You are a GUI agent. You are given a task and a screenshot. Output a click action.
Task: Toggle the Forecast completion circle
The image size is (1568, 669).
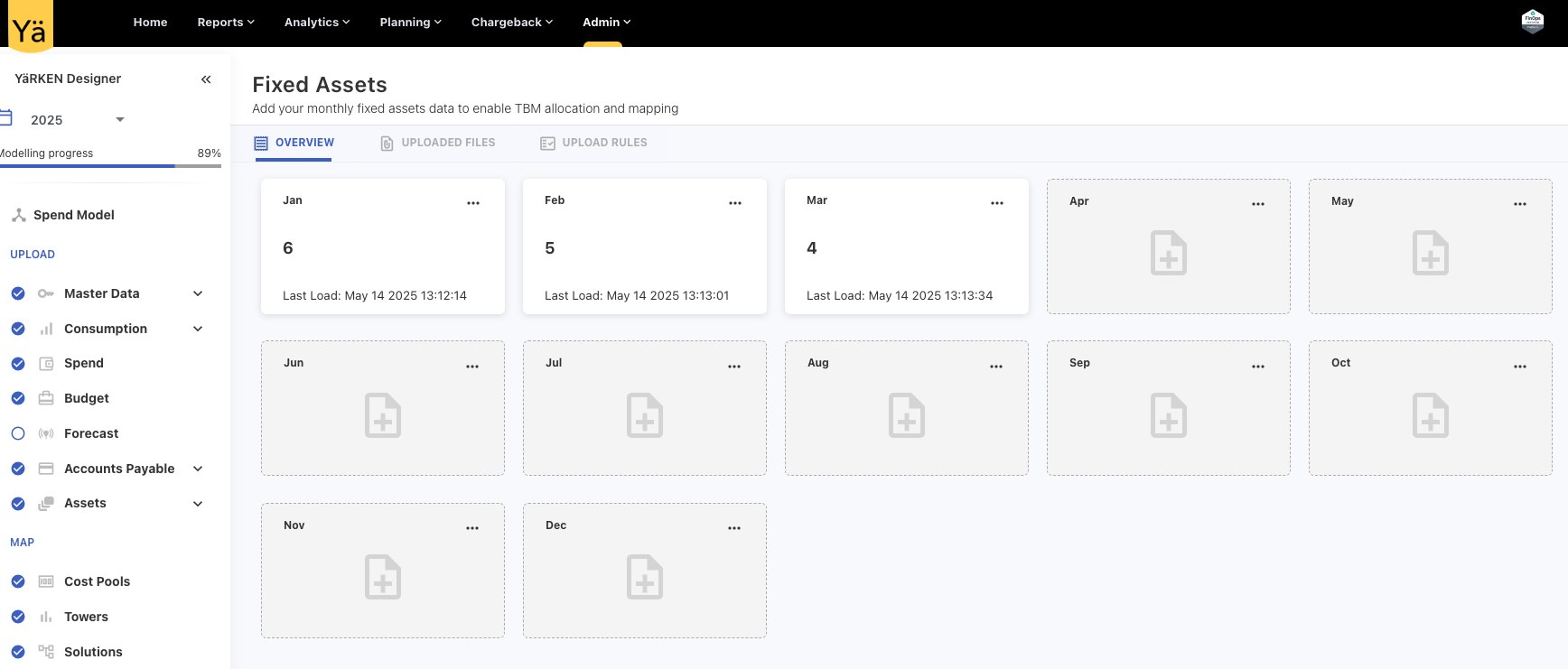point(18,433)
